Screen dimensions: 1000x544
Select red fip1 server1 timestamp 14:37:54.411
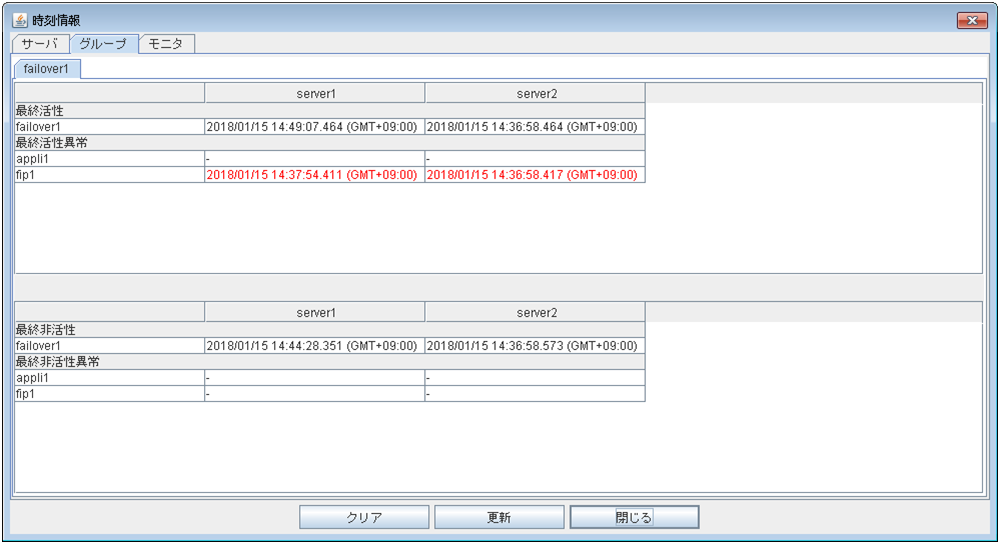pos(311,175)
